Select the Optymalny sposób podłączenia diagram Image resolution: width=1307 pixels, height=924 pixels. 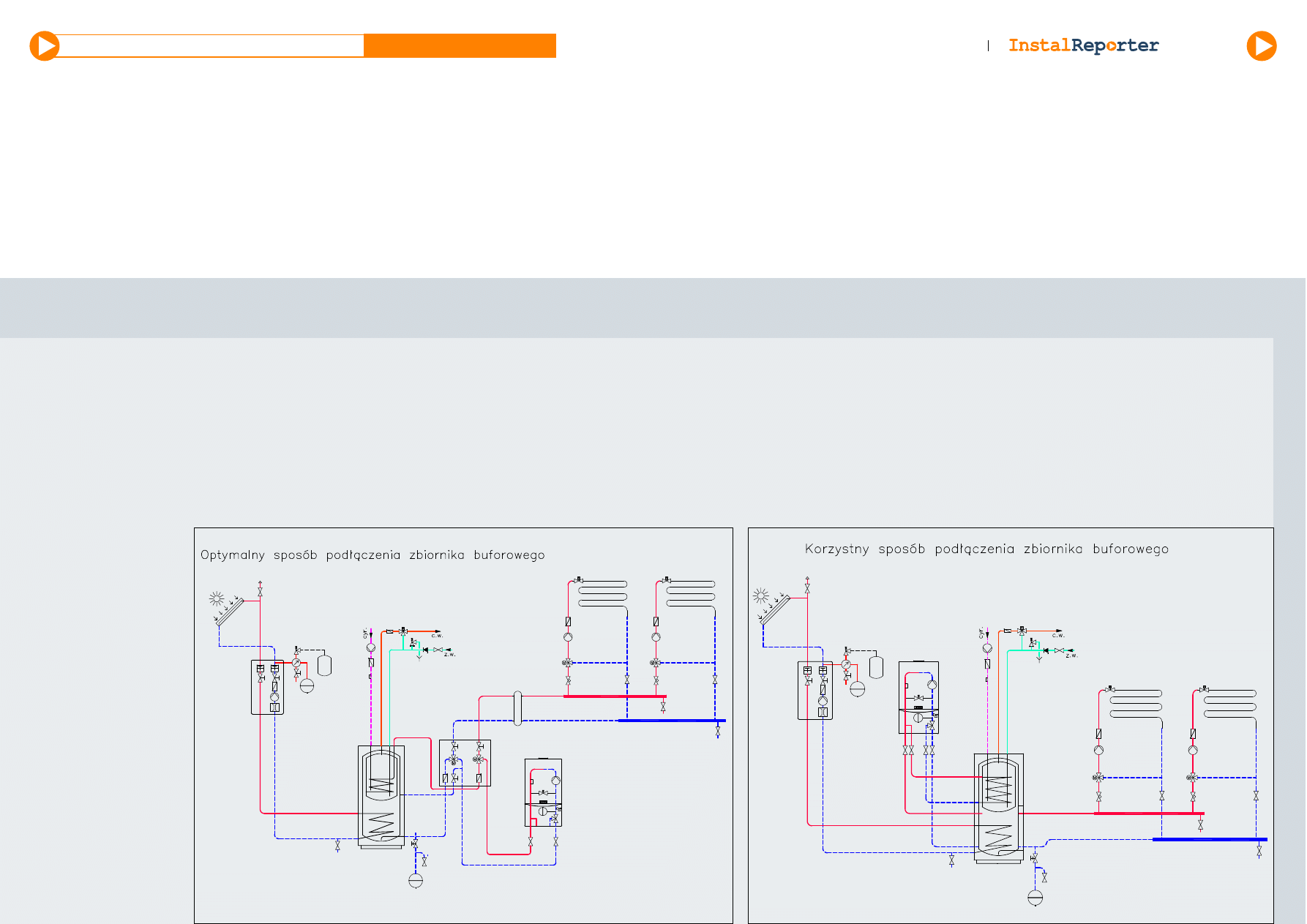(463, 725)
